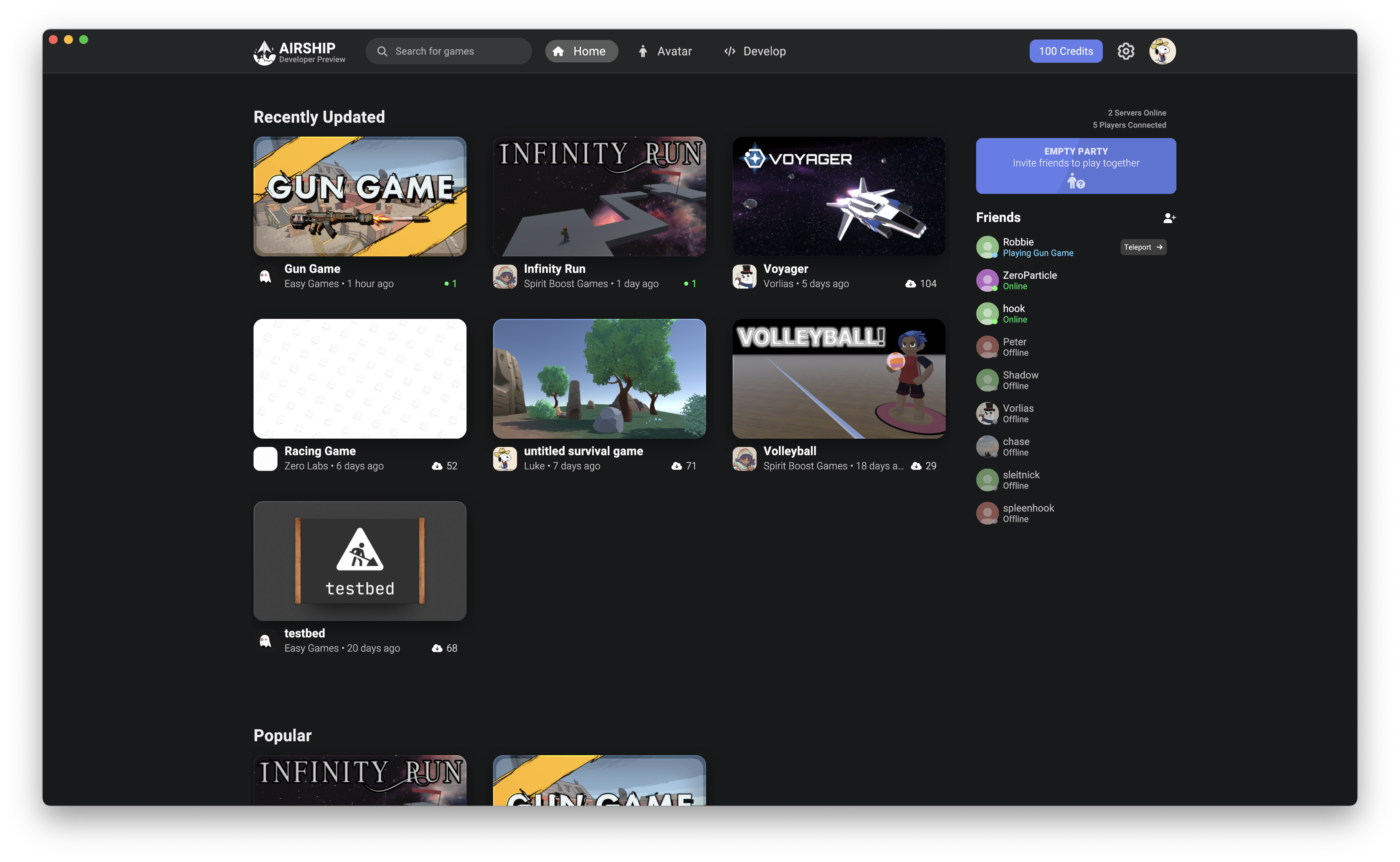The image size is (1400, 862).
Task: Click the Gun Game title in Recently Updated
Action: point(312,268)
